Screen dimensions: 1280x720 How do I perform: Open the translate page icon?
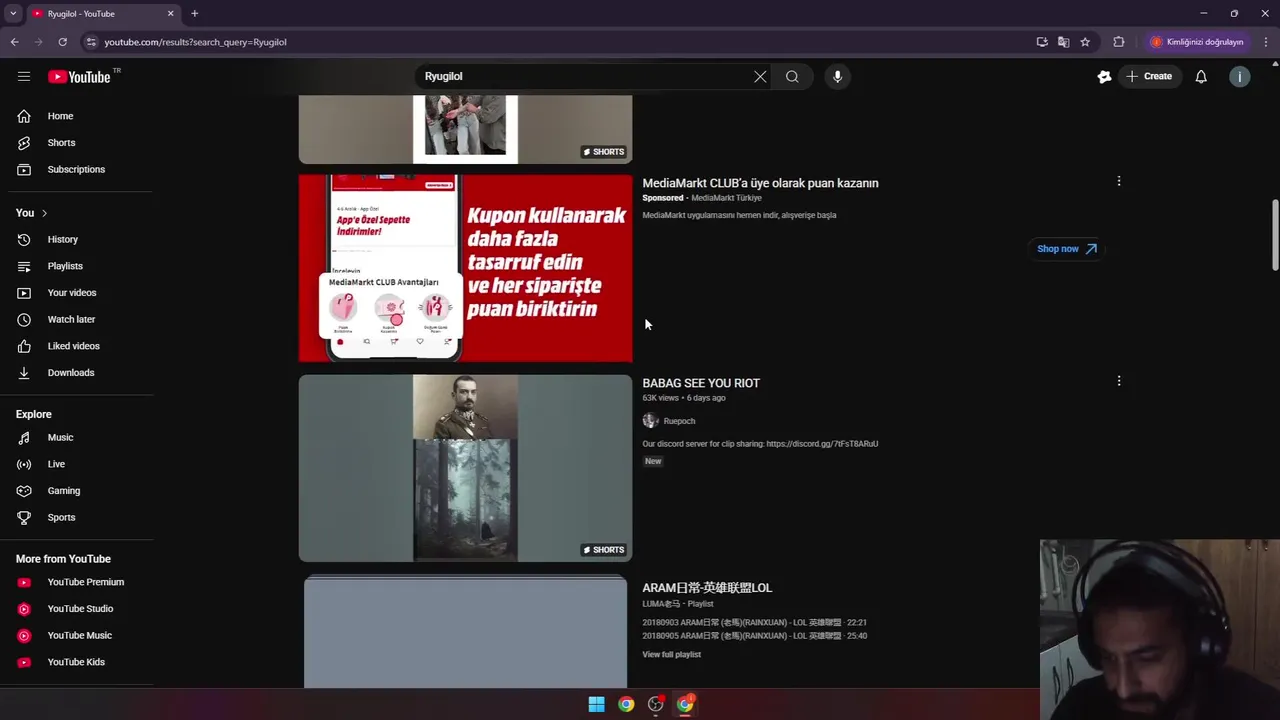(x=1063, y=42)
